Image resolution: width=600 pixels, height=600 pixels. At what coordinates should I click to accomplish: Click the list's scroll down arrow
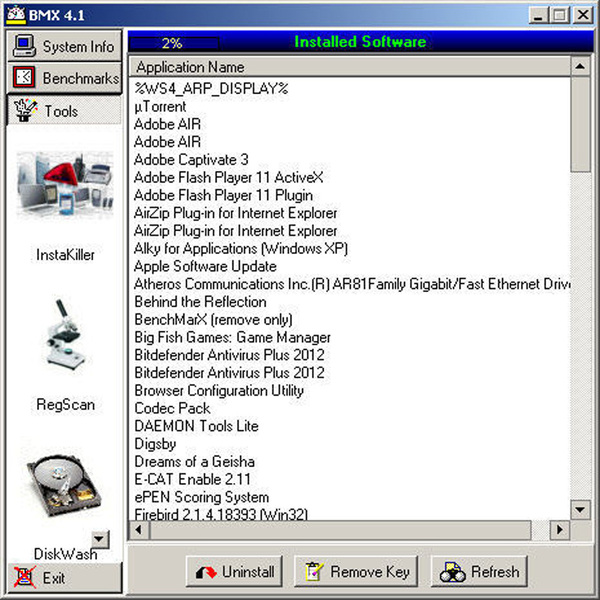tap(580, 509)
